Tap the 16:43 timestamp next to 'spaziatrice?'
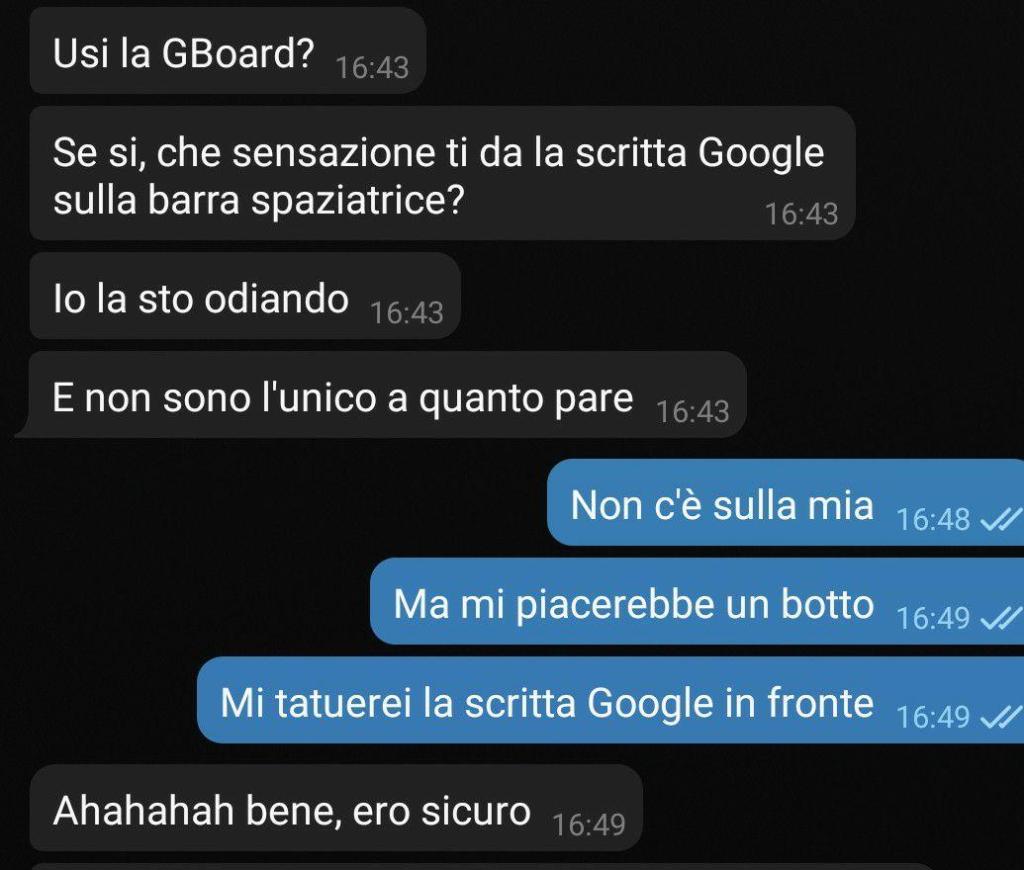Screen dimensions: 1024x870 pyautogui.click(x=801, y=214)
